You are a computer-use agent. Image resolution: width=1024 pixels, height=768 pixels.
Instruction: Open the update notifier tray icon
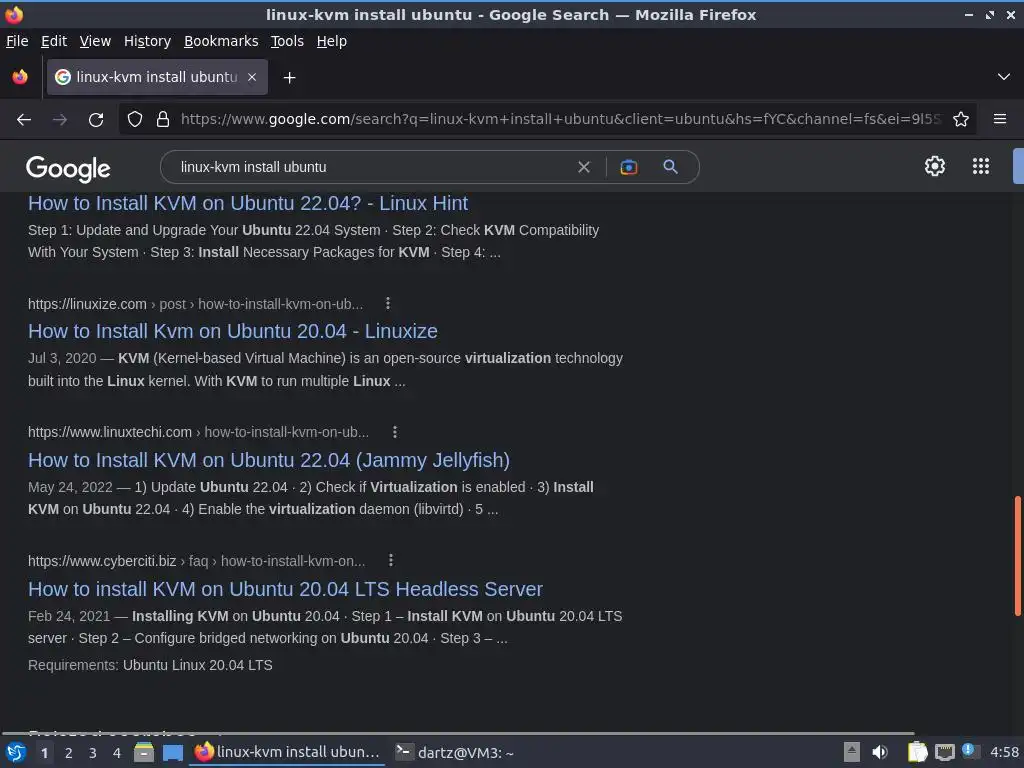pyautogui.click(x=970, y=752)
